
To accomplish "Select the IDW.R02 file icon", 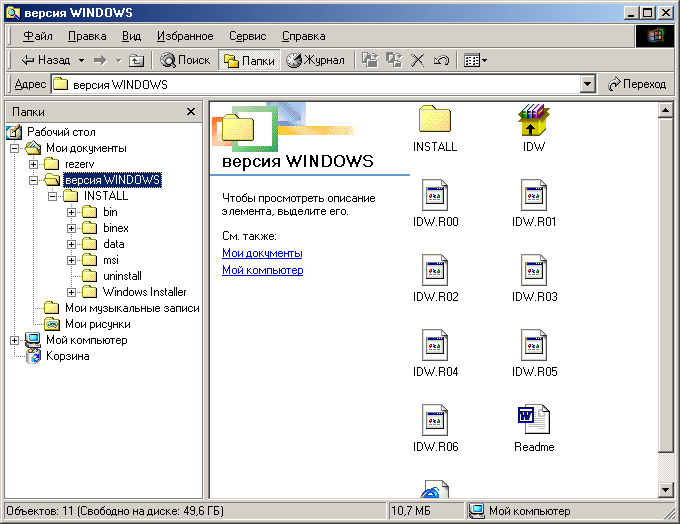I will (435, 270).
